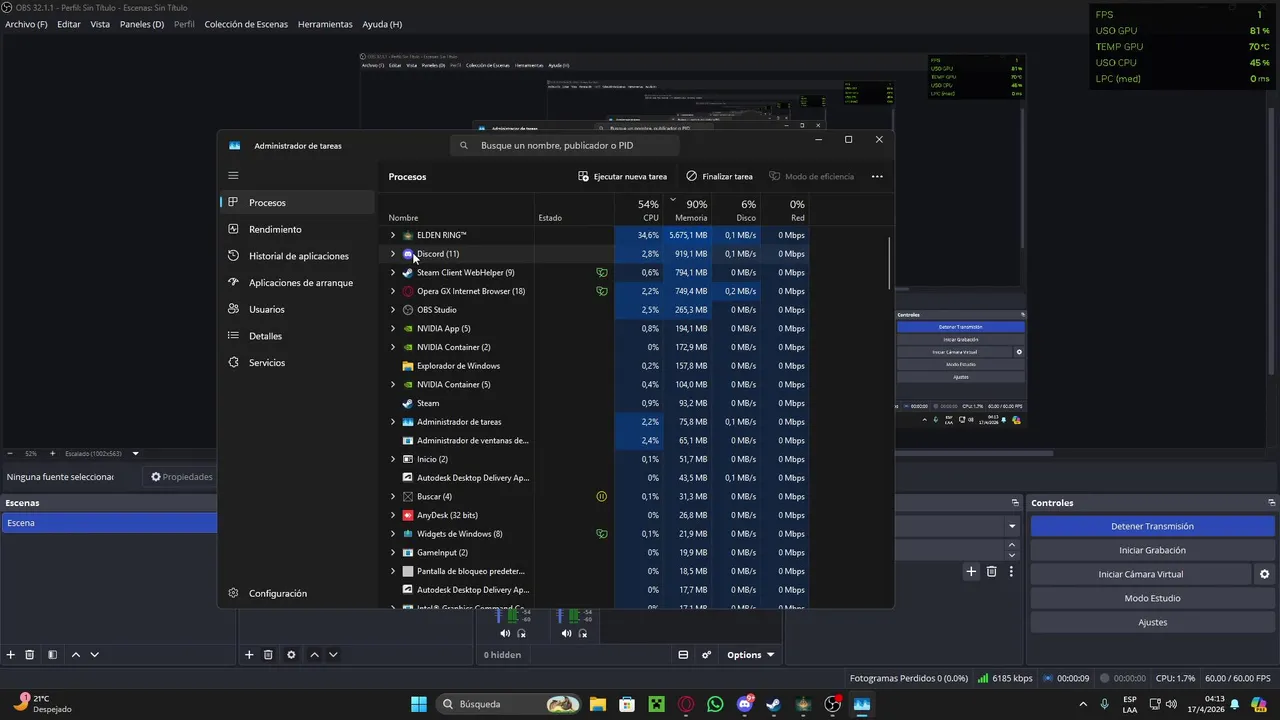Move scene up in Escenas panel
This screenshot has height=720, width=1280.
(75, 655)
